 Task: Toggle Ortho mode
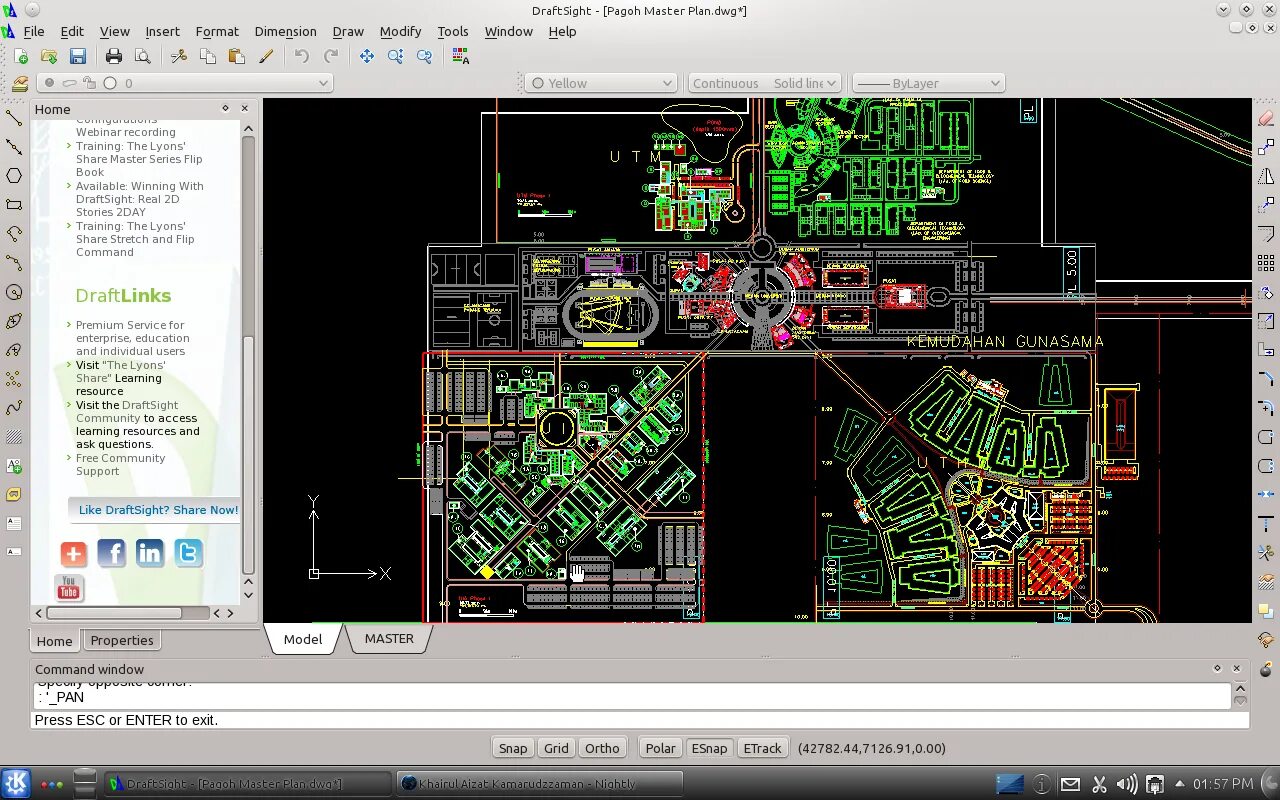tap(602, 748)
